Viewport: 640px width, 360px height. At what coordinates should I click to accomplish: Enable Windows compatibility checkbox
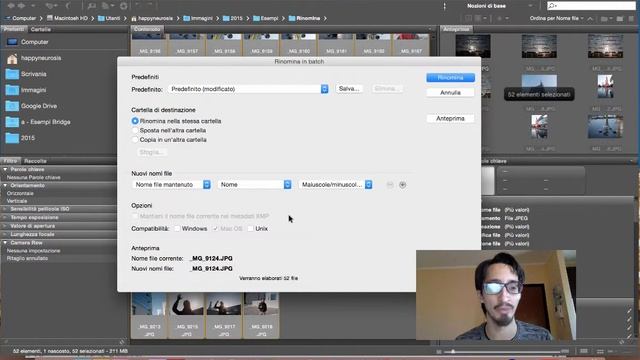177,229
